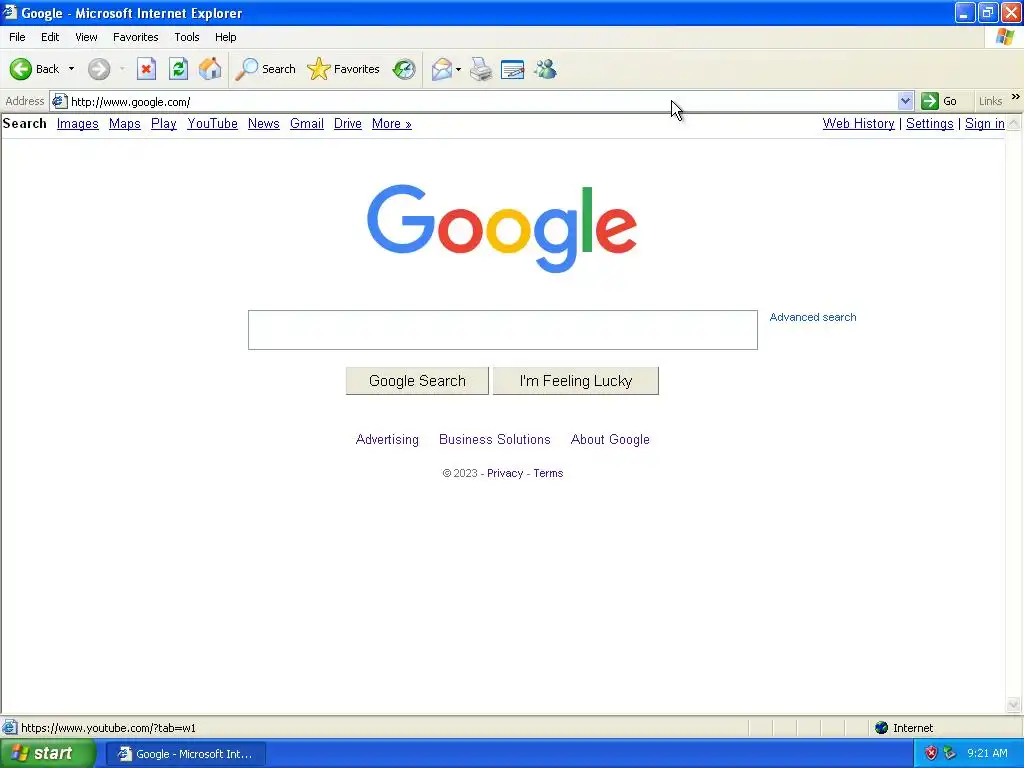Open the Maps link
Screen dimensions: 1024x768
click(125, 123)
